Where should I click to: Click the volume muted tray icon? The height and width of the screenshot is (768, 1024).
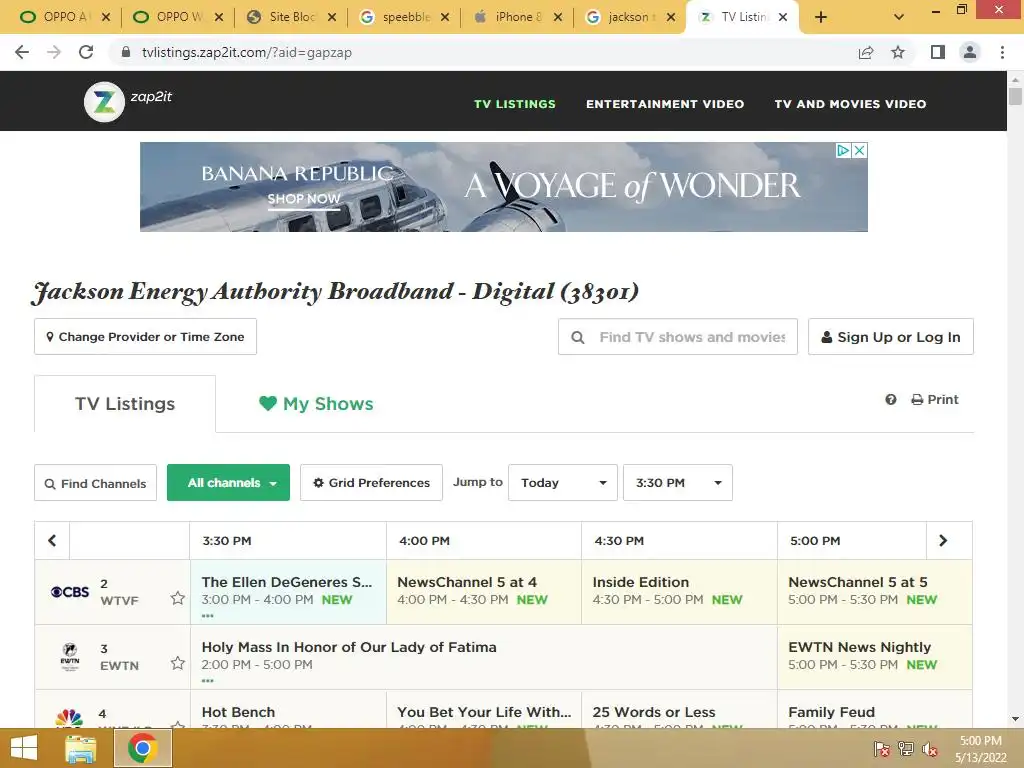929,749
